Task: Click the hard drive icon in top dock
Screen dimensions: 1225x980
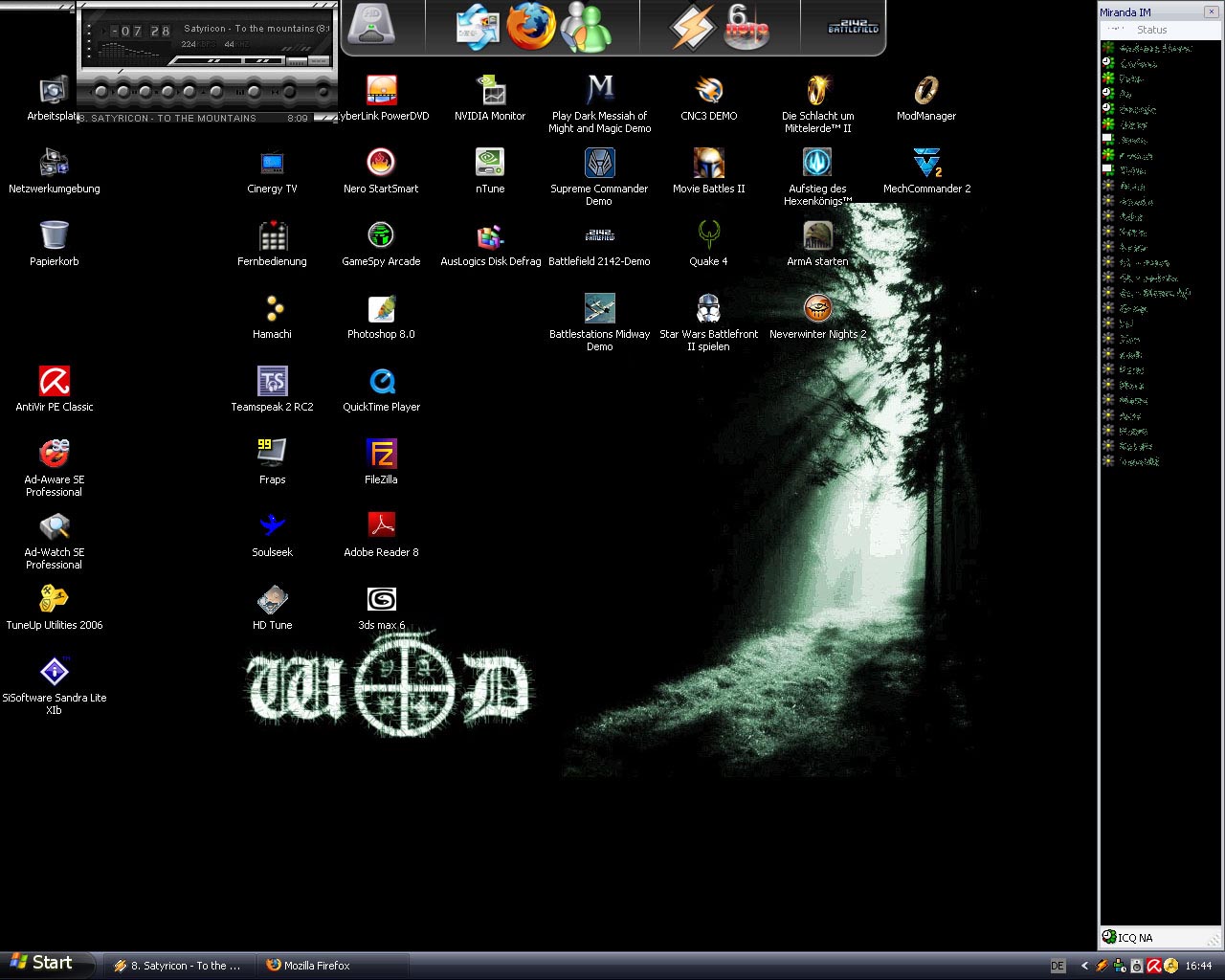Action: tap(371, 25)
